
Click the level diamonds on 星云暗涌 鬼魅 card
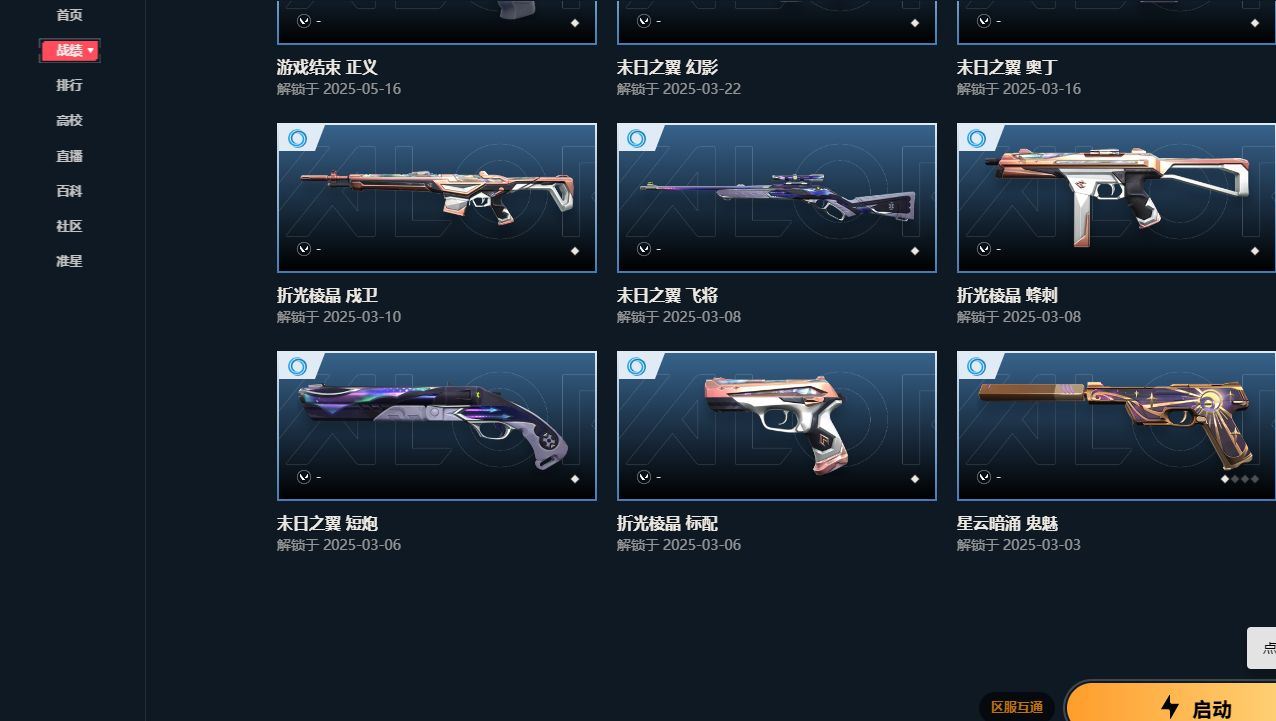[x=1239, y=479]
